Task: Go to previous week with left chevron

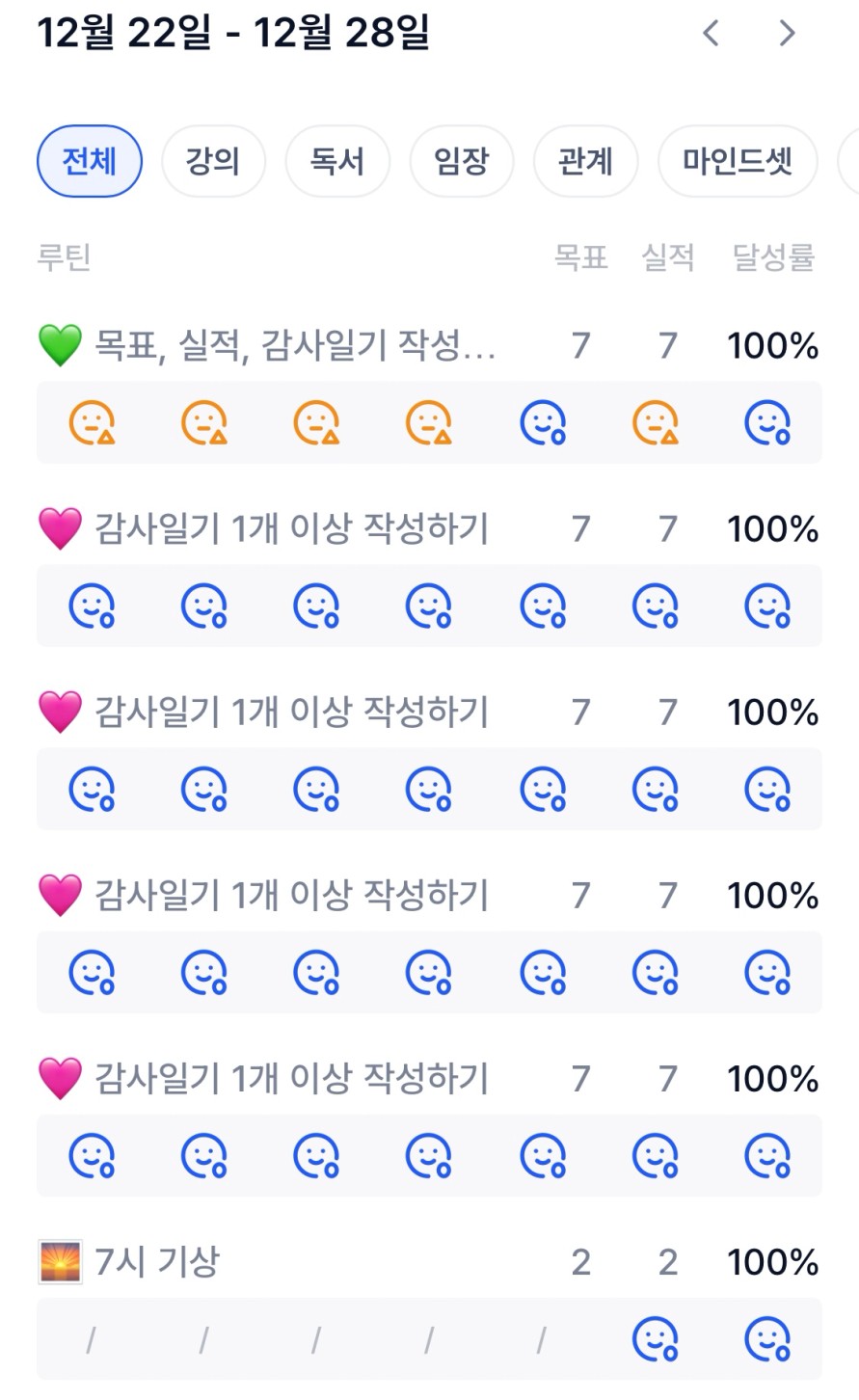Action: [x=711, y=34]
